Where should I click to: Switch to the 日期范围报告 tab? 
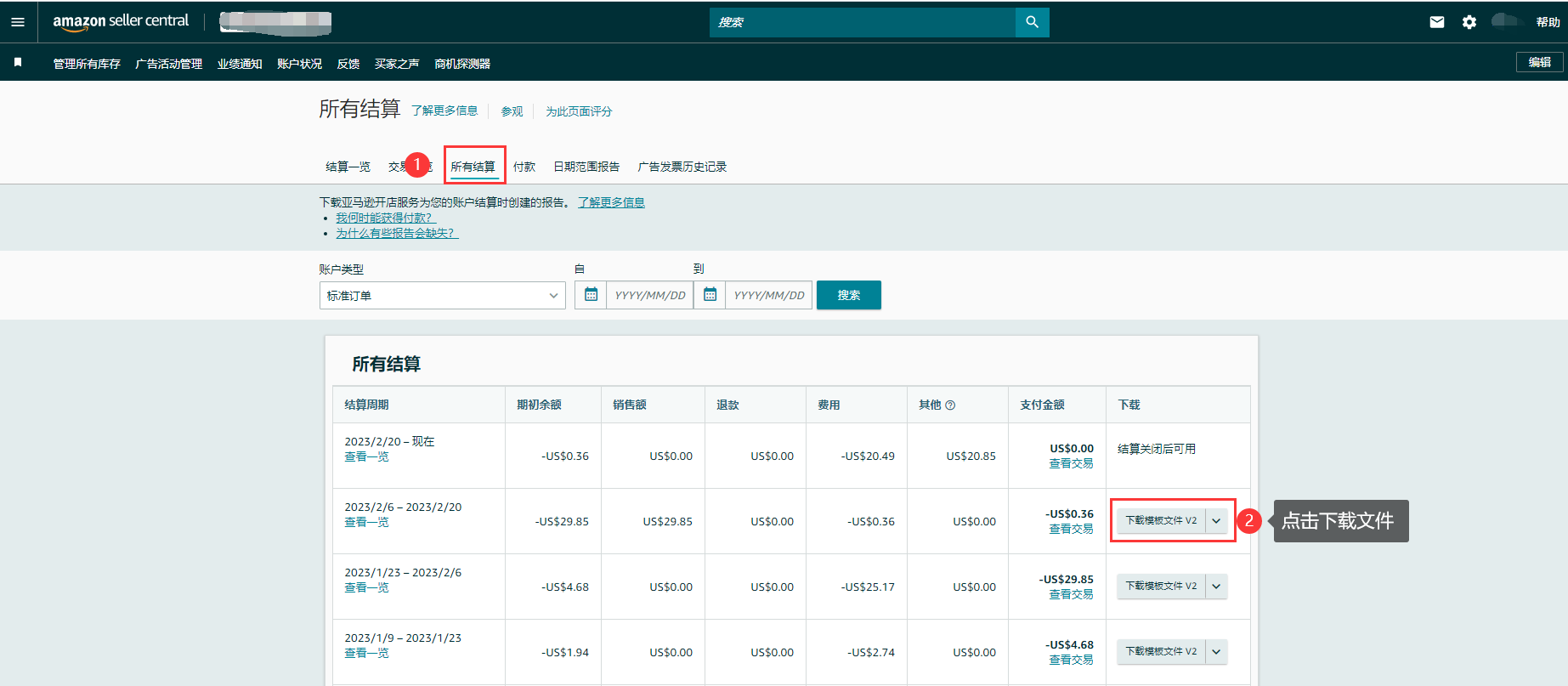[x=586, y=167]
